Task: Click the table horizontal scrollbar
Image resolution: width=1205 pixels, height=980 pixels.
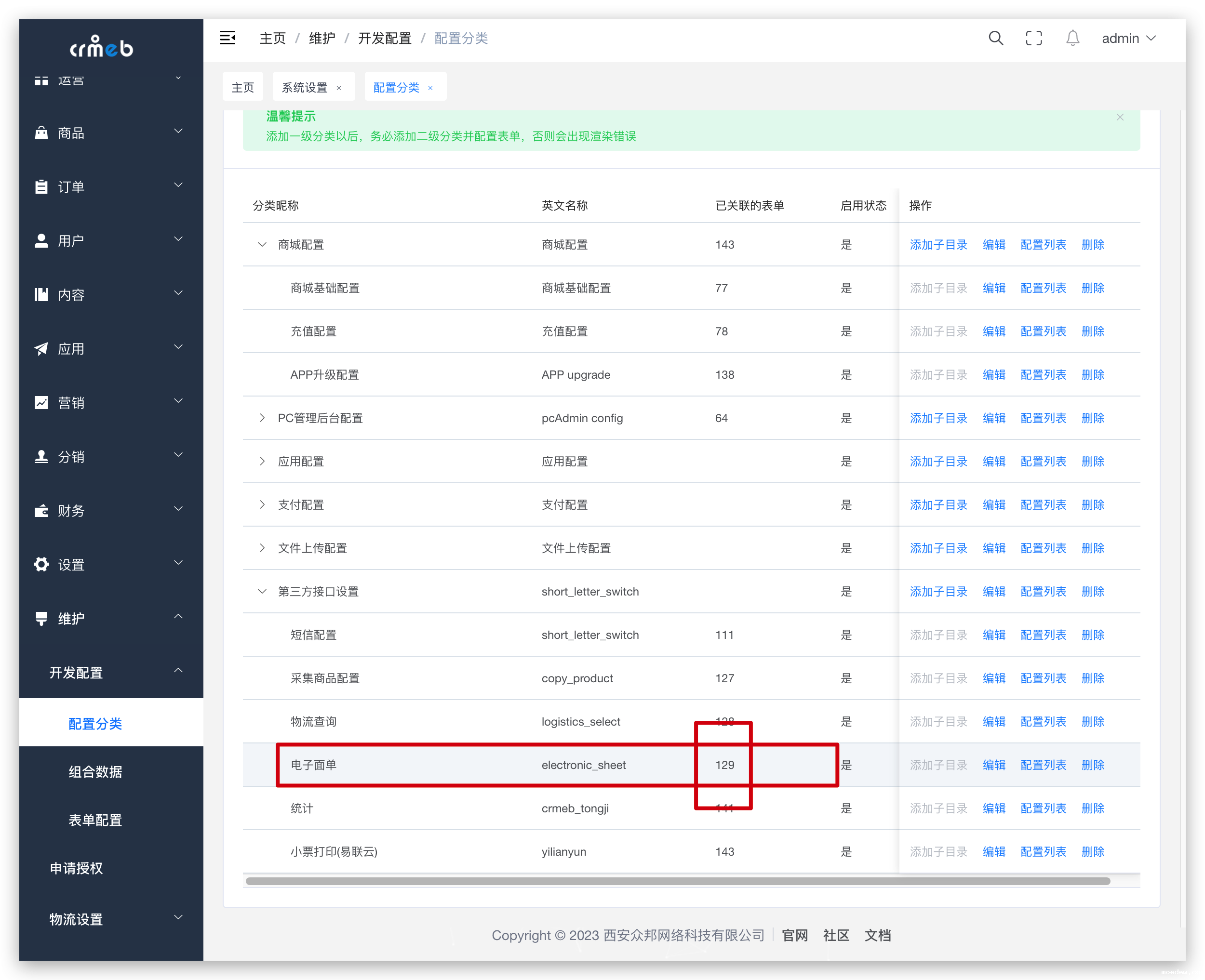Action: (678, 881)
